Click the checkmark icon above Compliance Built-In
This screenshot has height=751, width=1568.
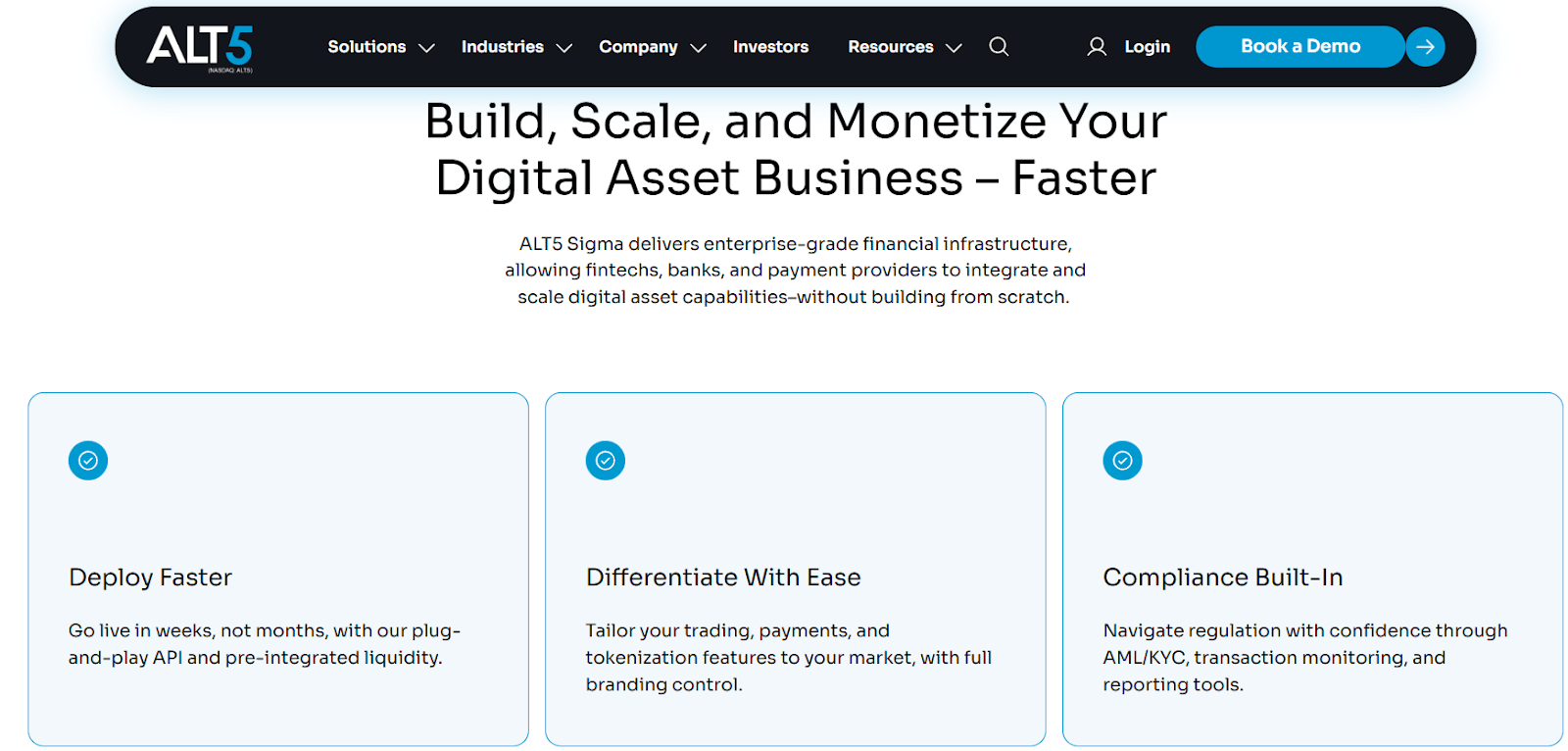tap(1123, 461)
